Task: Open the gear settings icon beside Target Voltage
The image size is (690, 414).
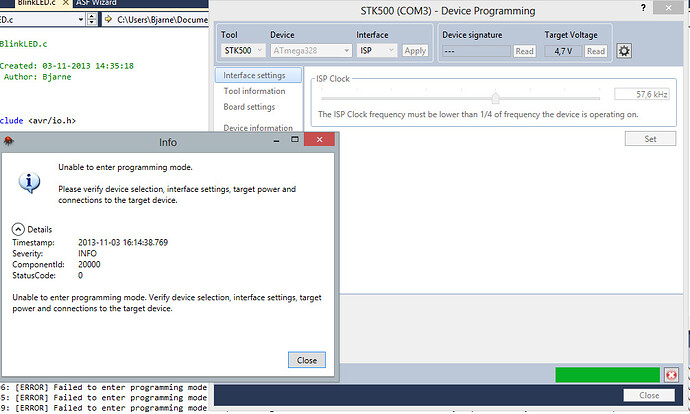Action: (x=624, y=51)
